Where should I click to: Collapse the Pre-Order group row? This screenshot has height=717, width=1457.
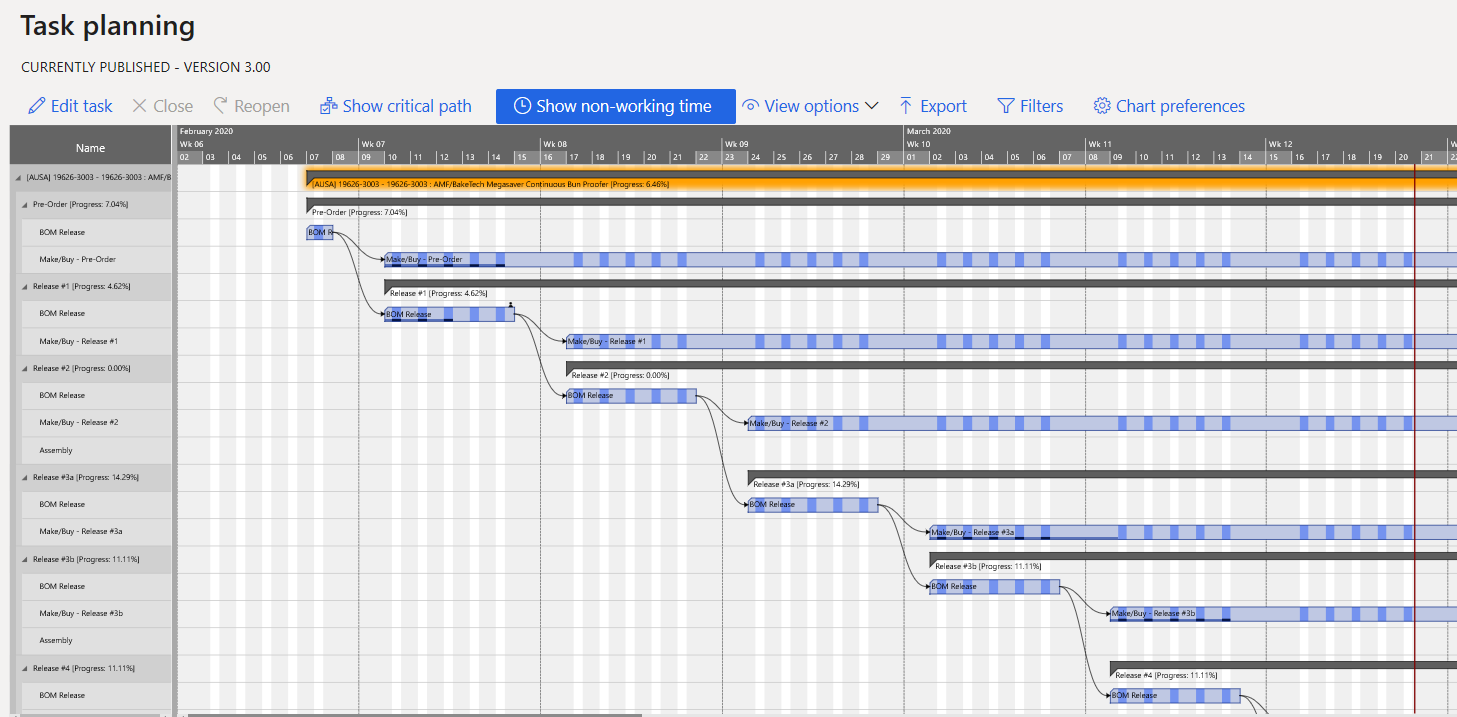25,205
